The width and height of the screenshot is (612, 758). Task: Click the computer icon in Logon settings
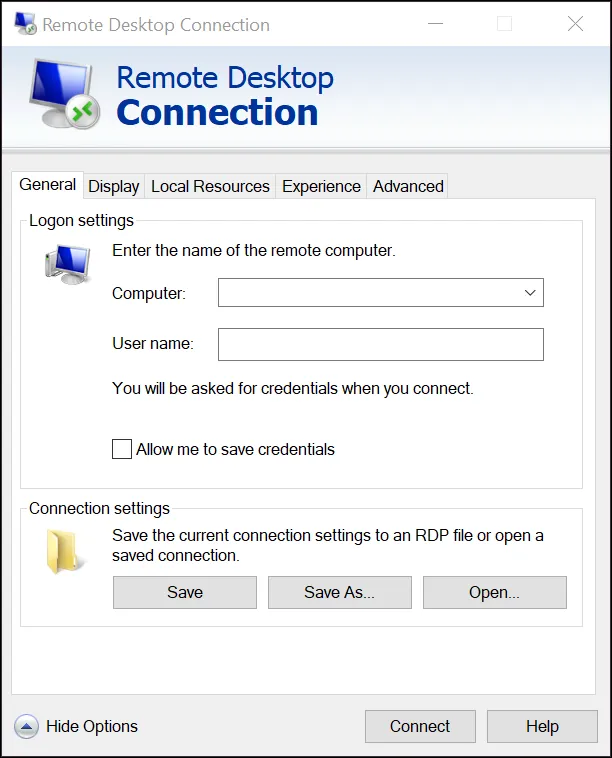(68, 264)
